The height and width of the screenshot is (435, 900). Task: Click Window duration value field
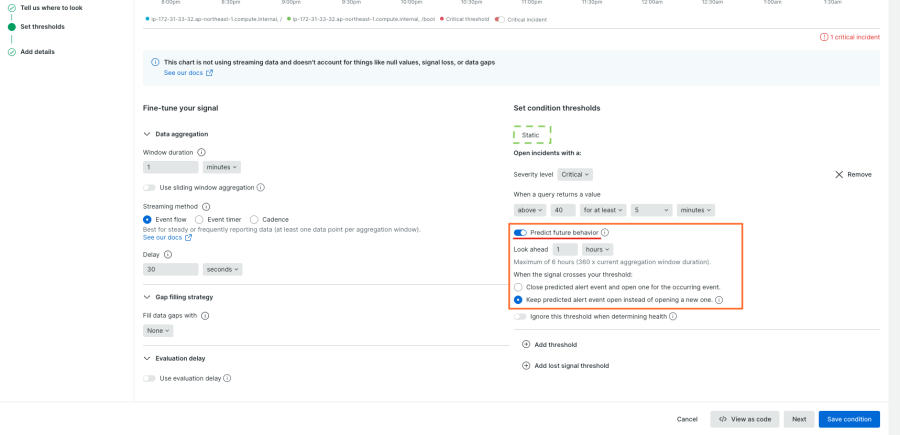click(x=170, y=167)
